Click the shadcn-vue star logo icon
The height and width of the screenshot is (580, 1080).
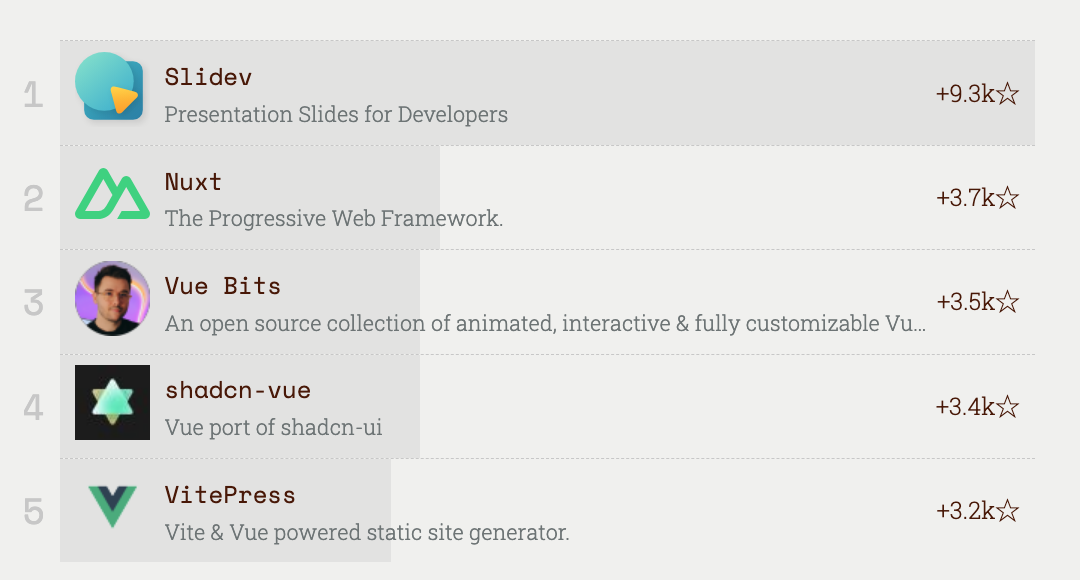click(x=112, y=402)
